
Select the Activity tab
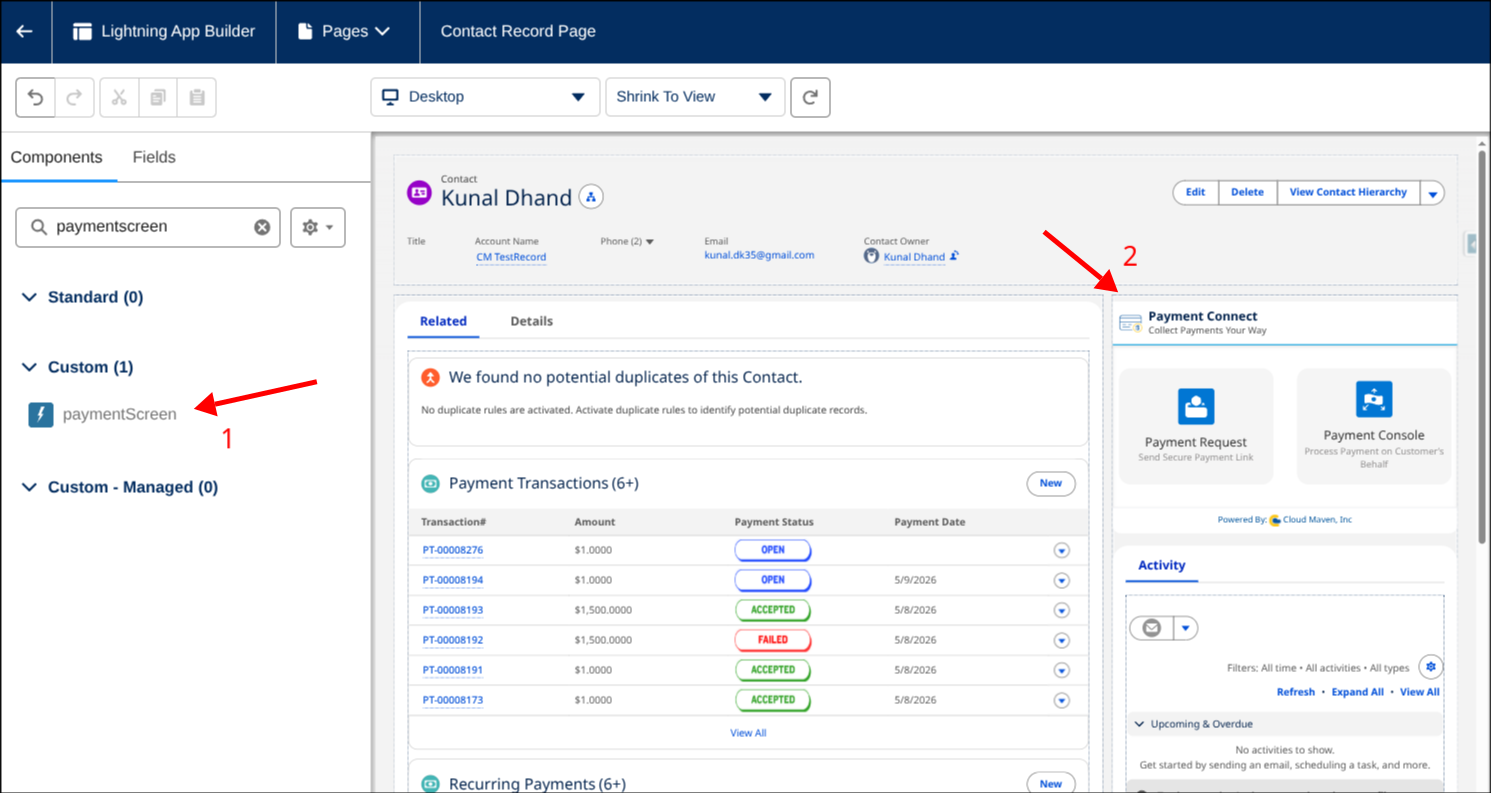[x=1162, y=565]
